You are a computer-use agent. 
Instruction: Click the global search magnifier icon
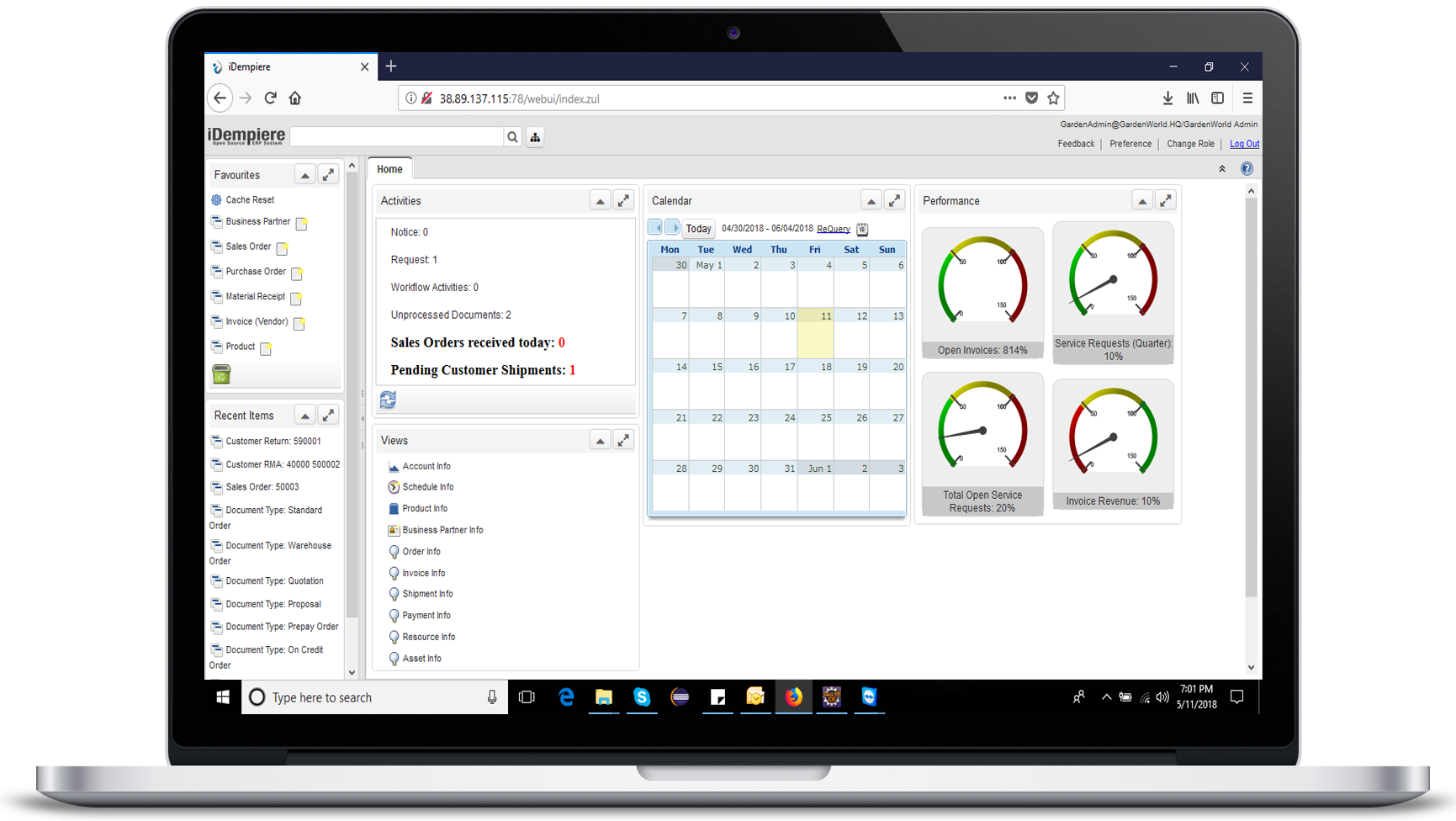pyautogui.click(x=512, y=137)
